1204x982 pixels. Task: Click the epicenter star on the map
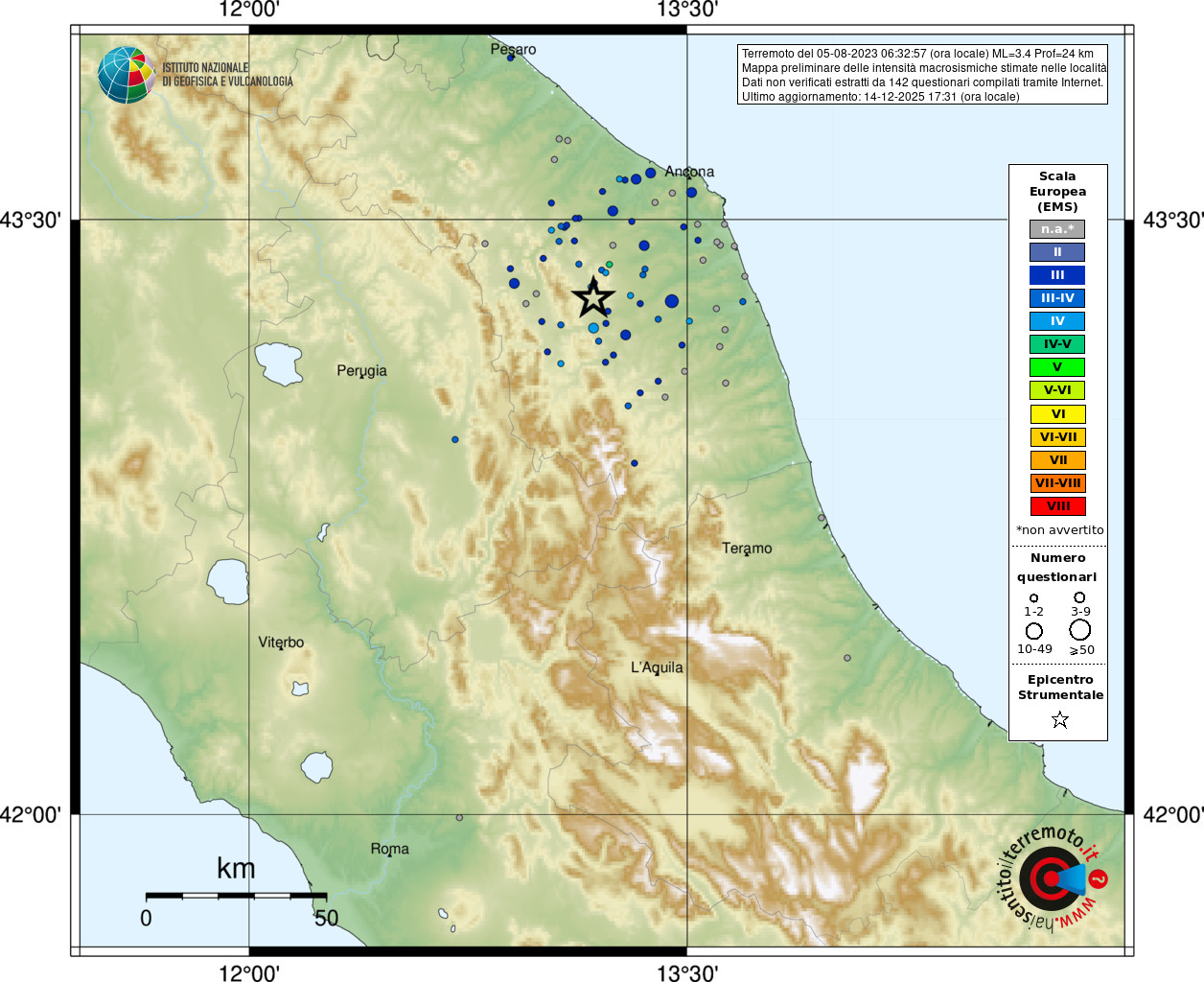(593, 298)
